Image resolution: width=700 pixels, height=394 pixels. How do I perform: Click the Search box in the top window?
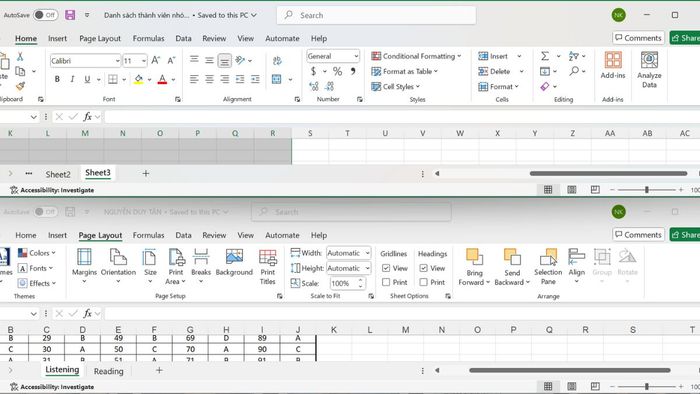point(376,15)
